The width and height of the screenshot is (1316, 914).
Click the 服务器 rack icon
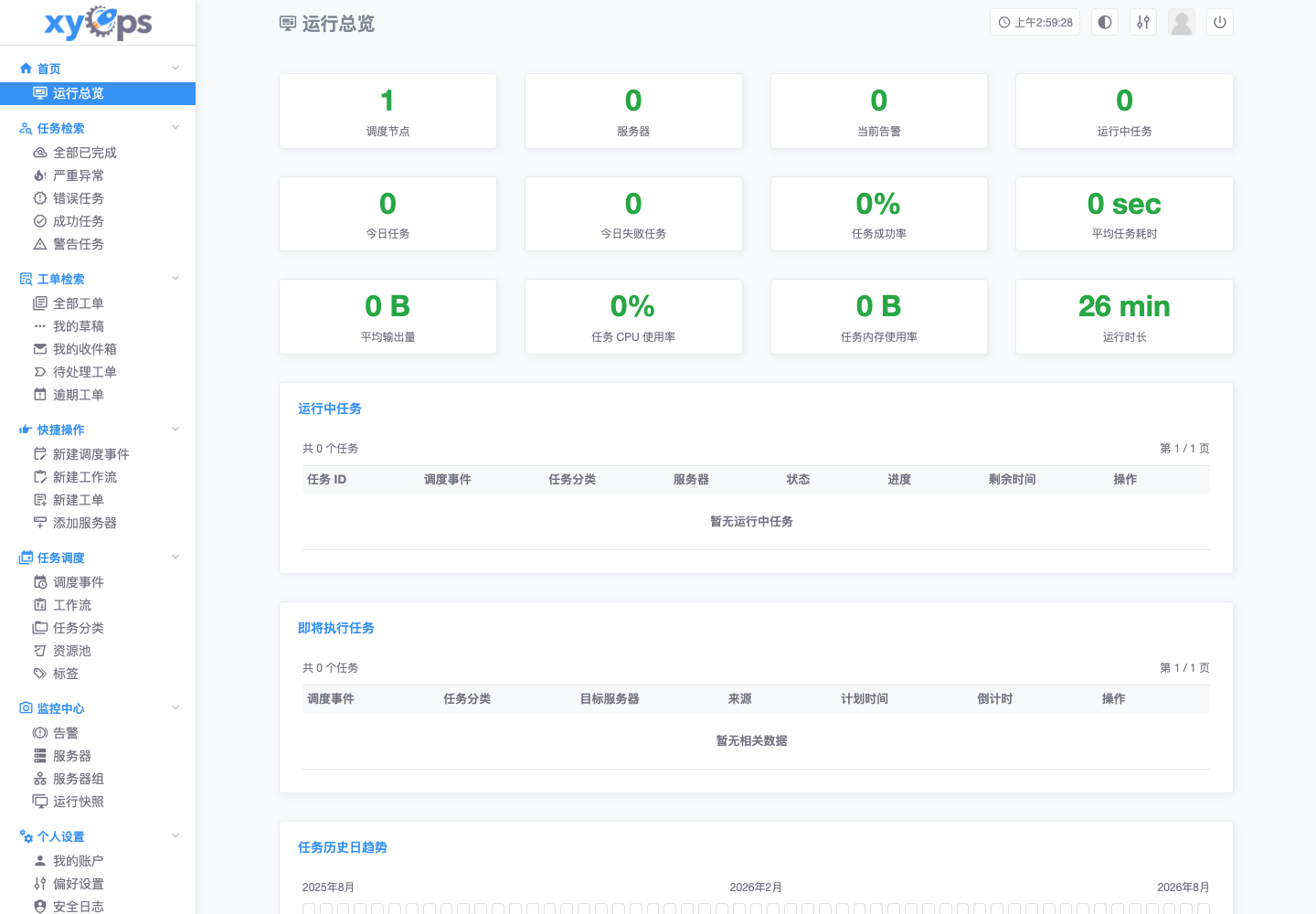tap(40, 756)
